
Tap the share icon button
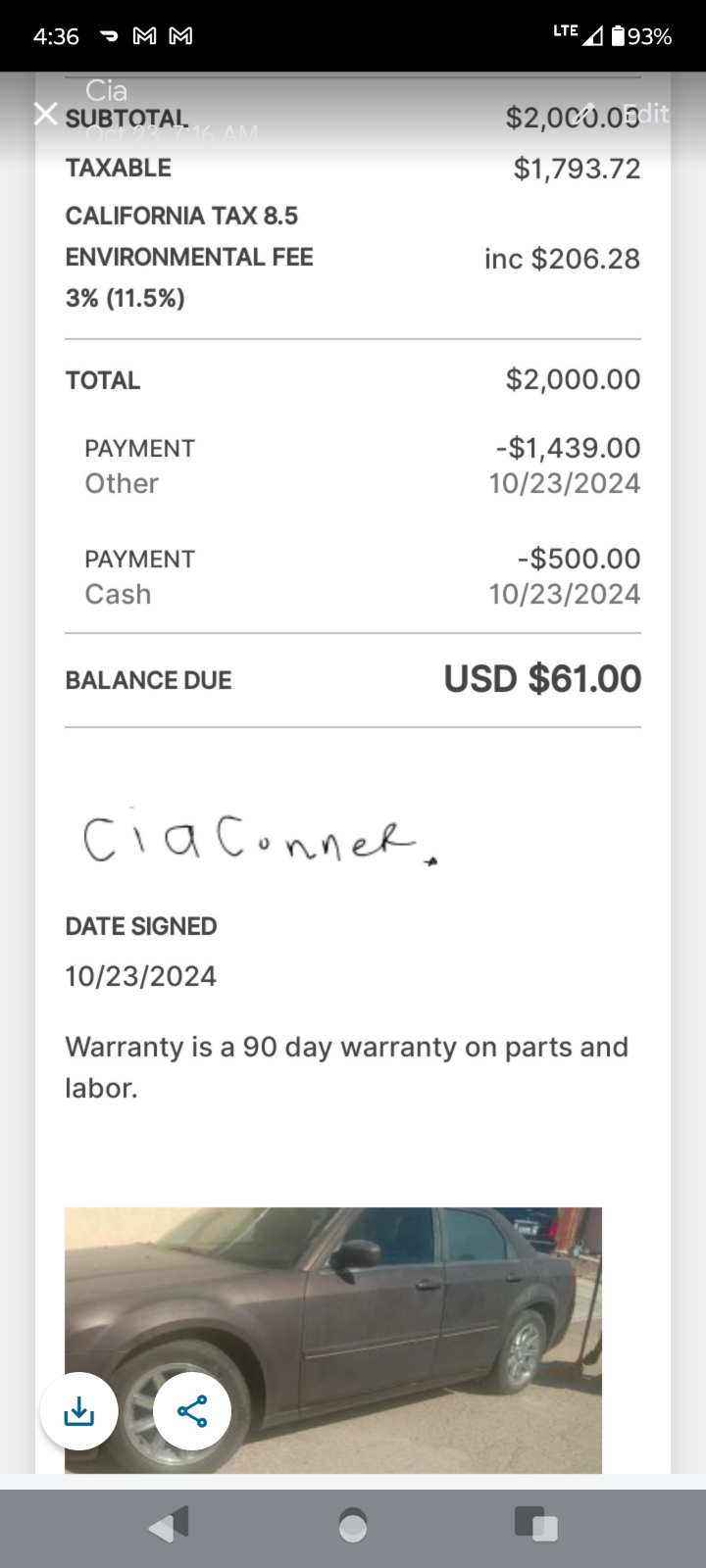tap(192, 1411)
